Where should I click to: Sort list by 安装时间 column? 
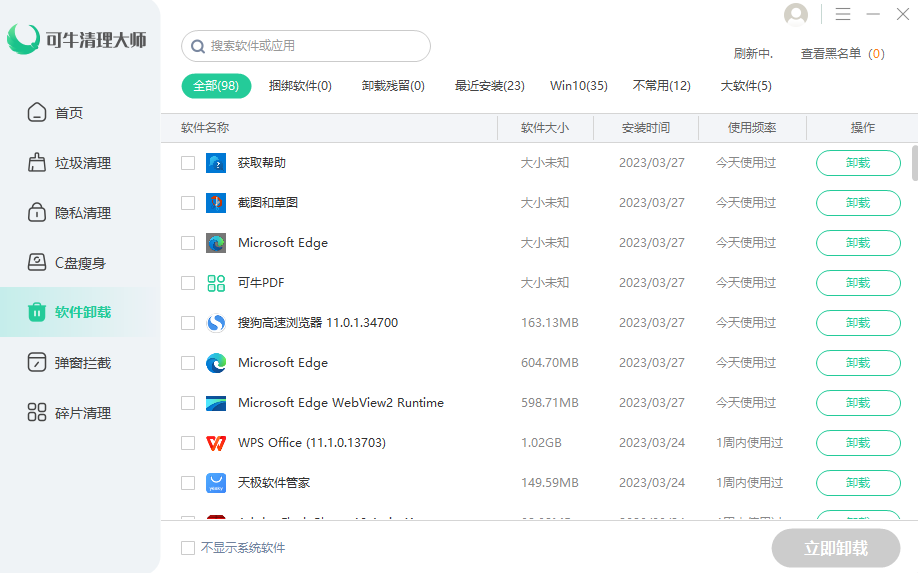click(646, 128)
